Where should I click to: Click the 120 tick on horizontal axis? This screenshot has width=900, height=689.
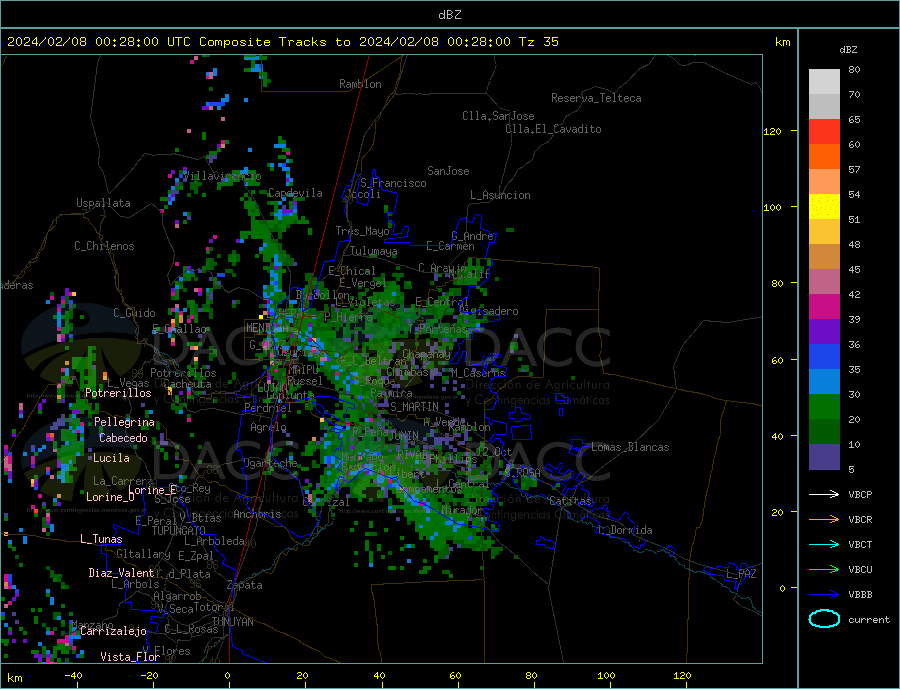682,676
